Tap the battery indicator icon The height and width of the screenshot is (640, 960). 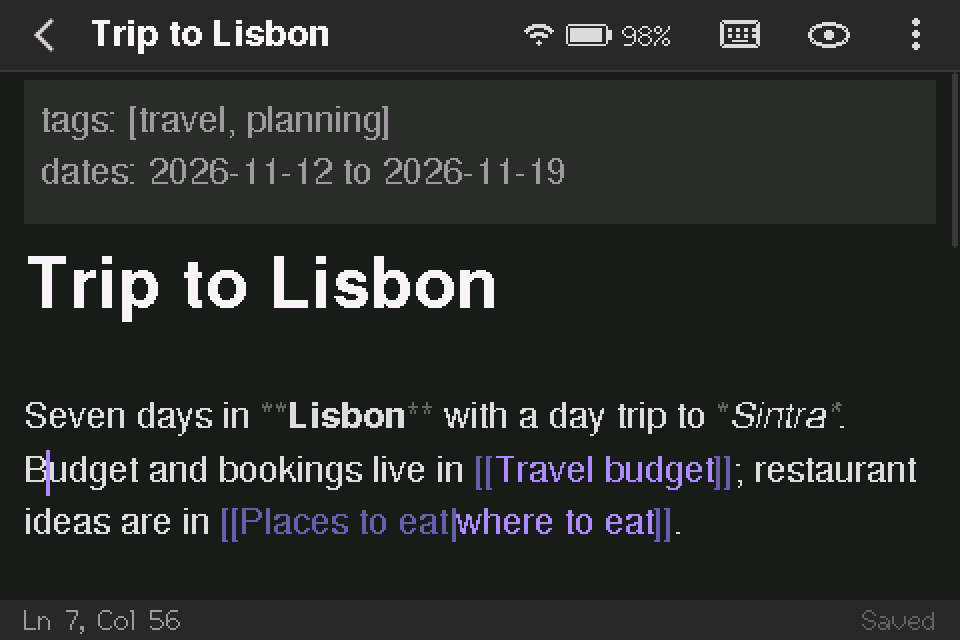pos(588,35)
